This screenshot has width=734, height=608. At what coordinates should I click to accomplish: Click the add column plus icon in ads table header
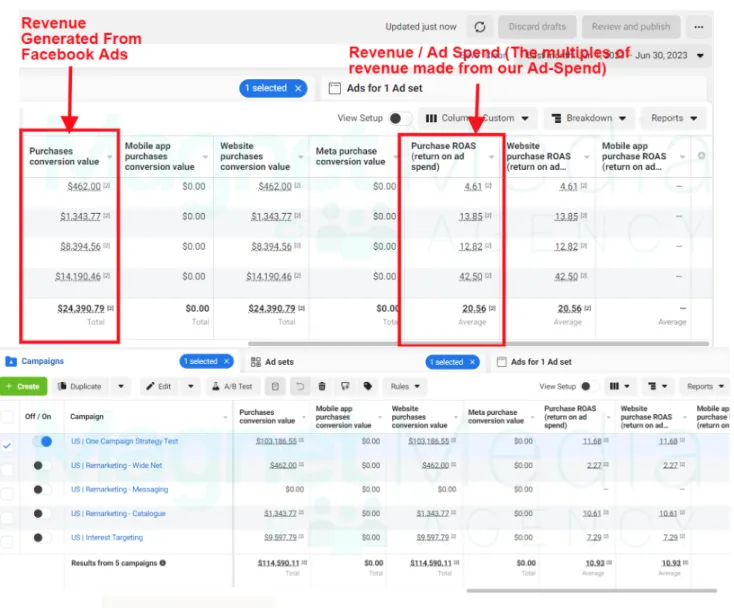coord(701,155)
